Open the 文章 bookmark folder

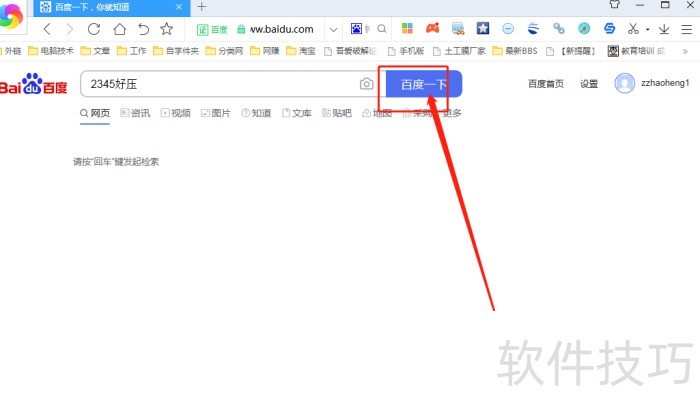[96, 51]
